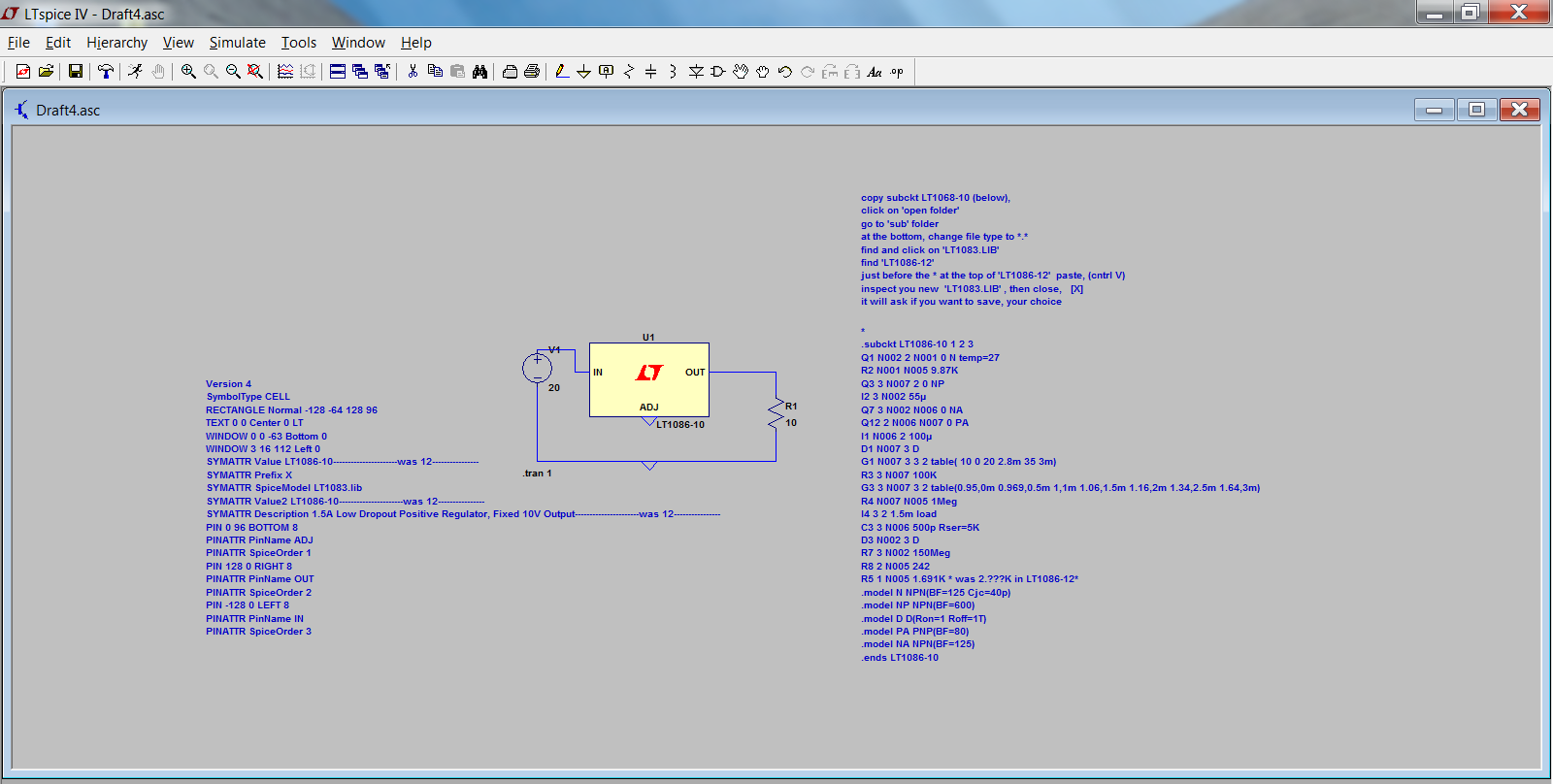The image size is (1553, 784).
Task: Click the .tran 1 directive text
Action: pyautogui.click(x=537, y=474)
